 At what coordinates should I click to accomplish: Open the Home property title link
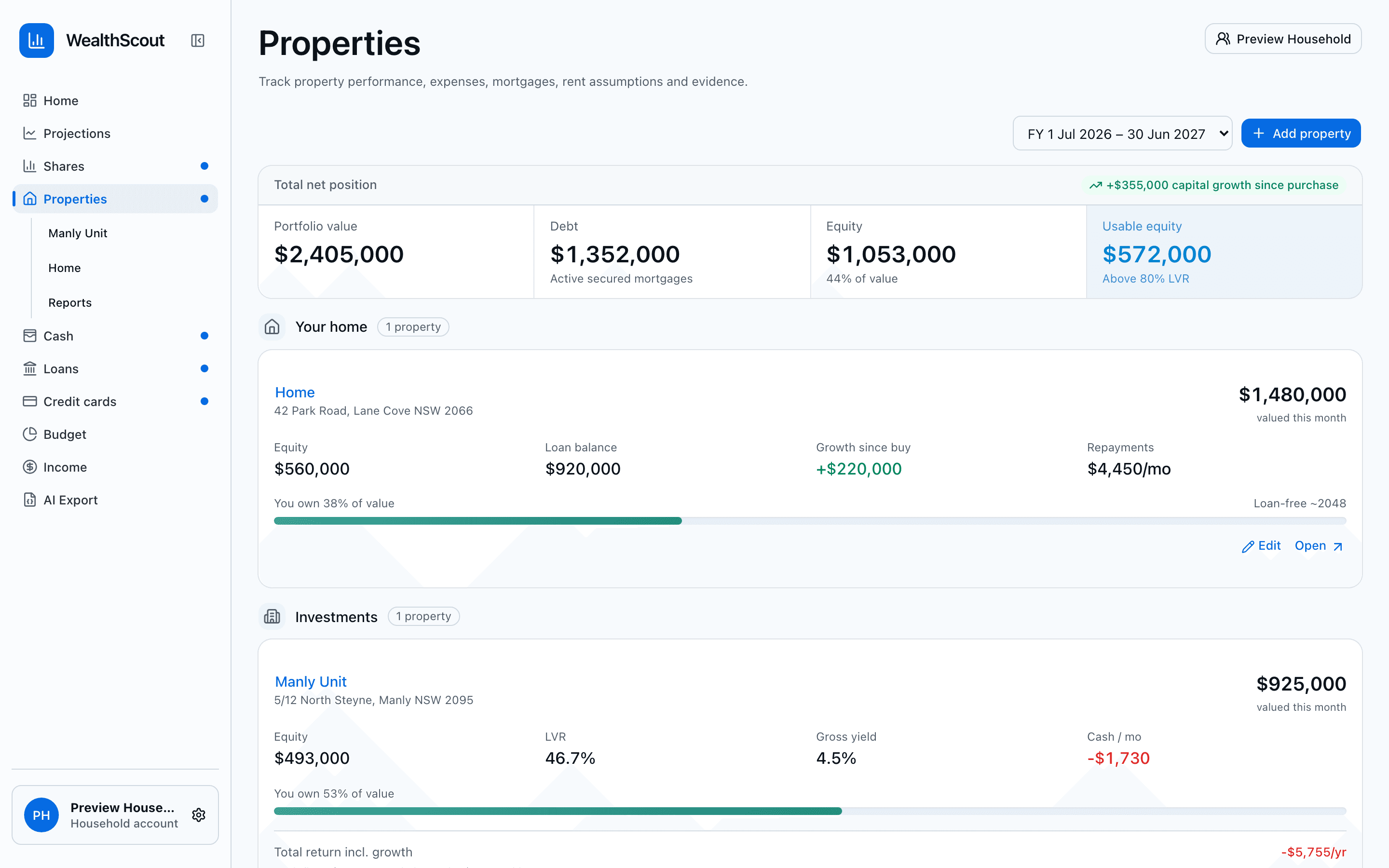tap(295, 392)
